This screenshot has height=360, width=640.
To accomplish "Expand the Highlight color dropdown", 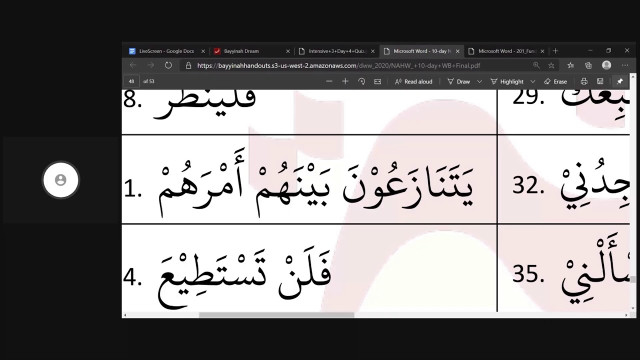I will [533, 82].
